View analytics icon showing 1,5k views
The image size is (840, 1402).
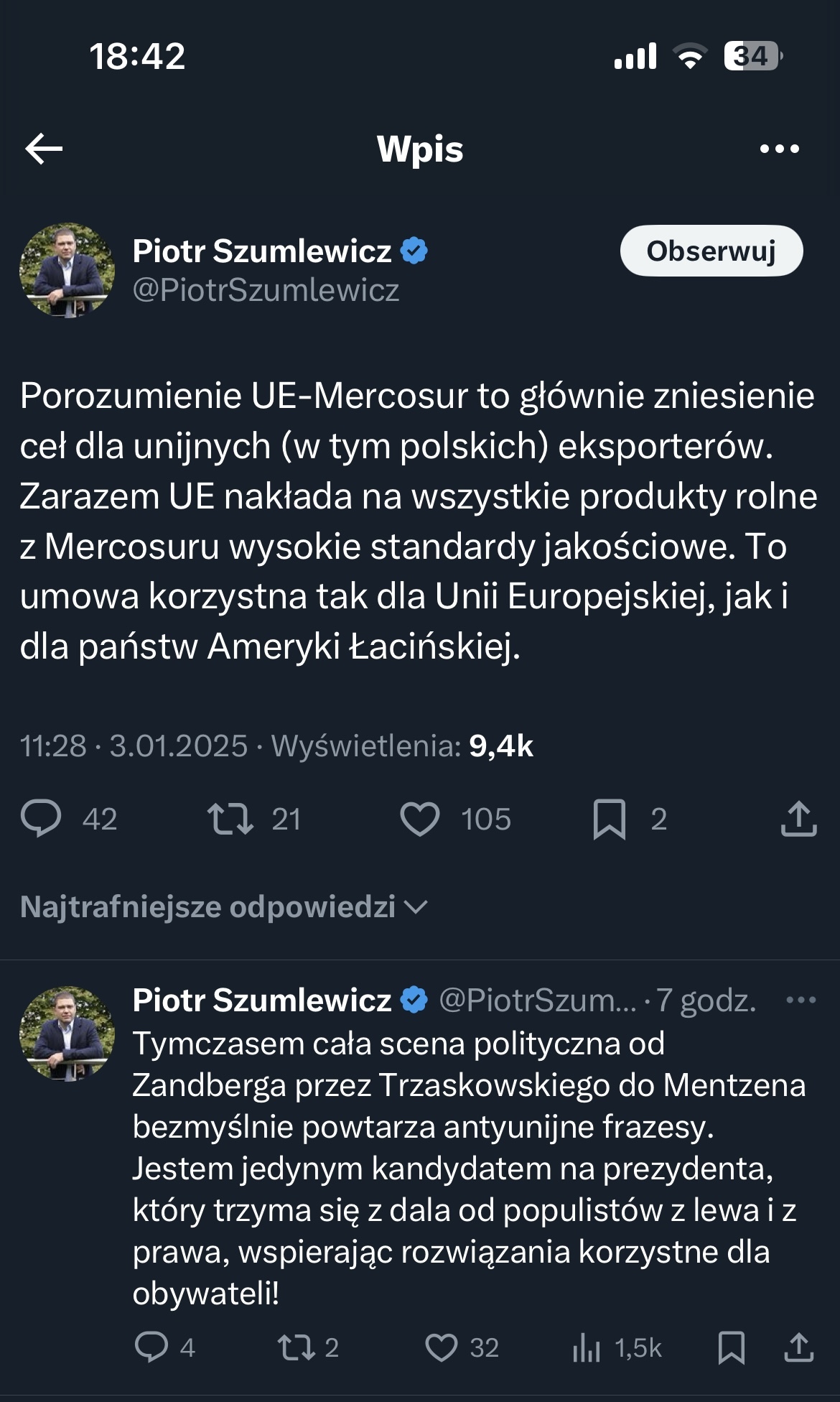point(587,1347)
